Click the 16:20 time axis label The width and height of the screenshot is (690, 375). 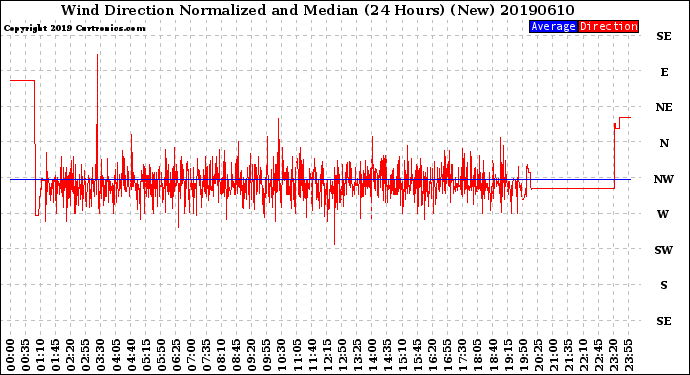click(x=433, y=355)
